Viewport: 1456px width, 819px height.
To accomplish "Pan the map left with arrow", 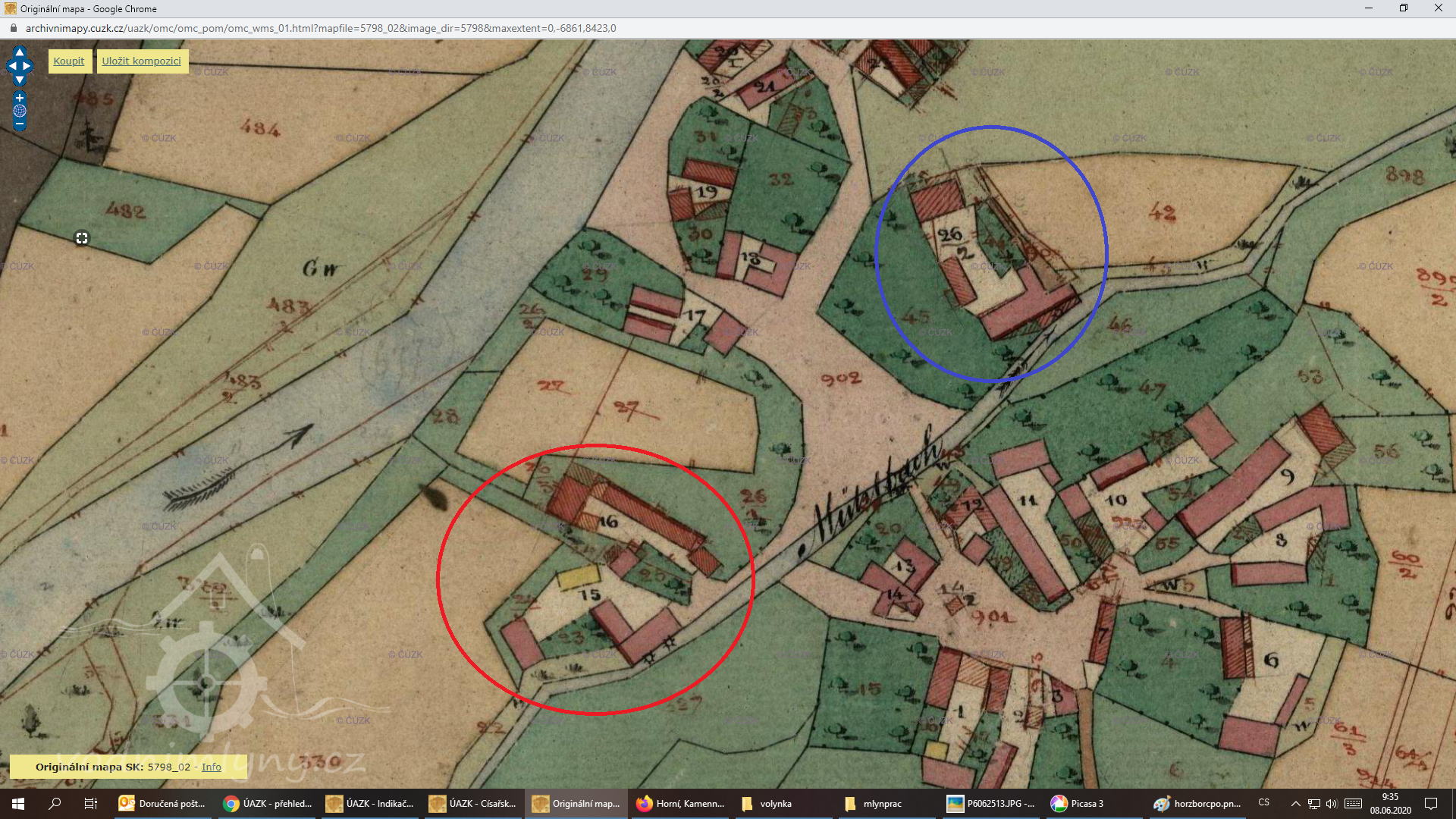I will coord(11,66).
